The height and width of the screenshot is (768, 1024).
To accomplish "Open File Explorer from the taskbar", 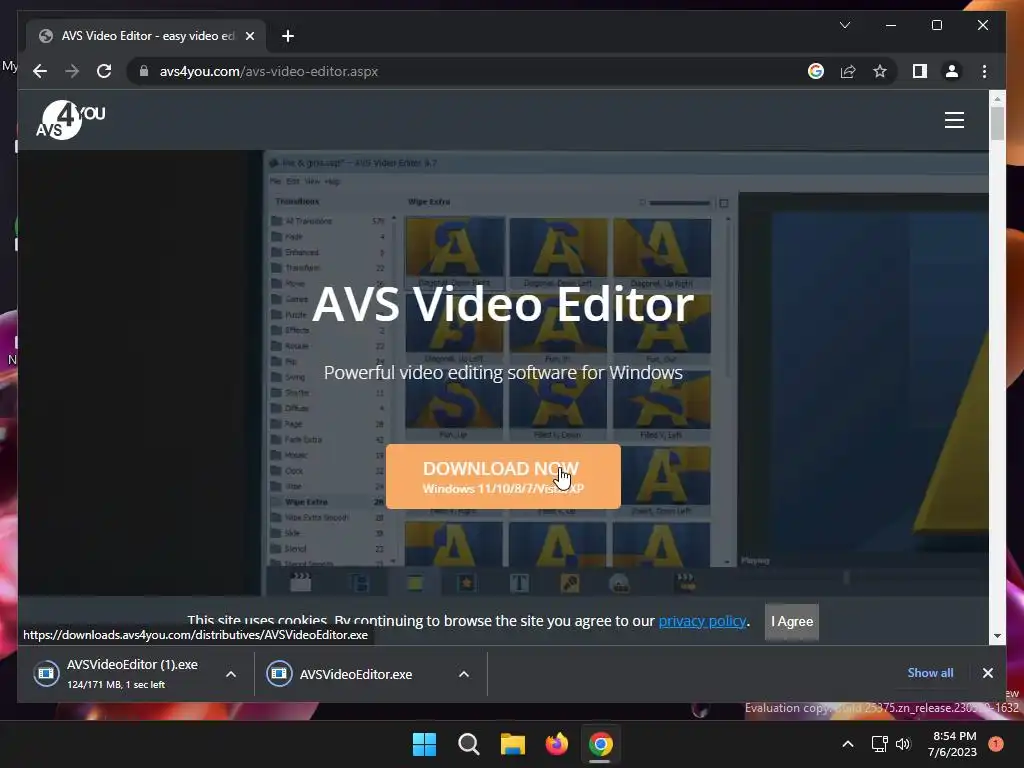I will [x=513, y=744].
